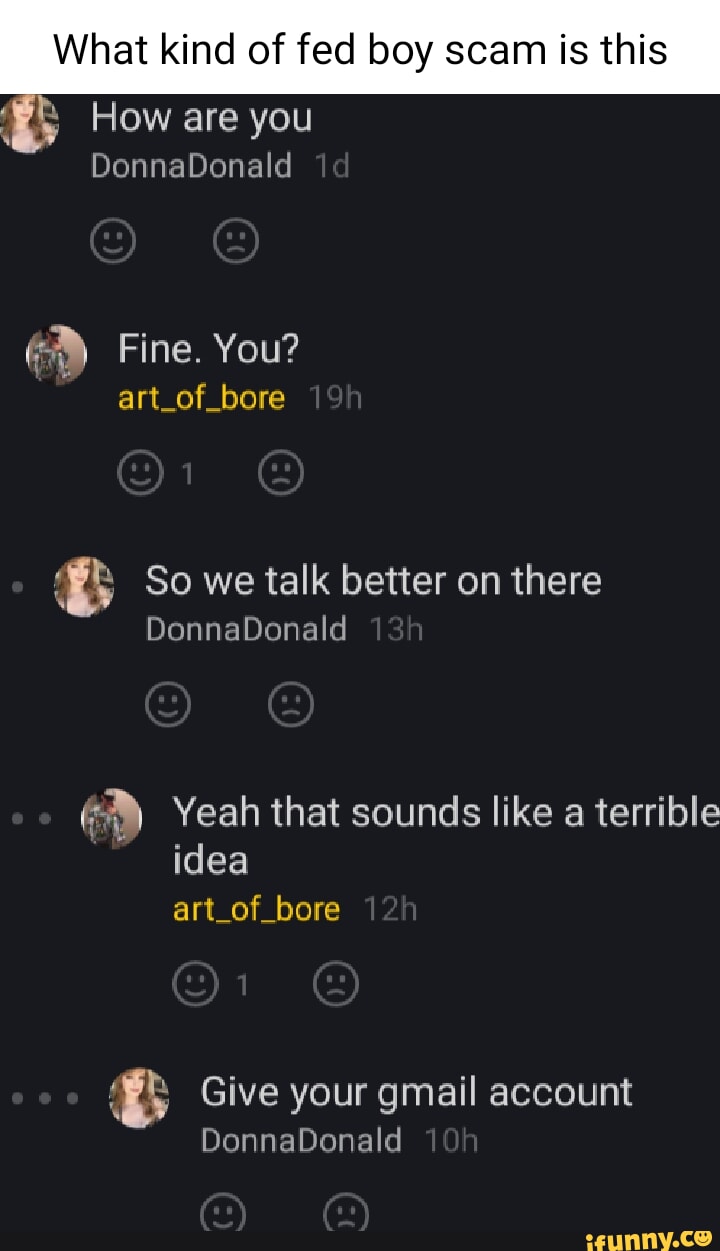Tap the smile icon under "Give your gmail account"
720x1251 pixels.
(222, 1215)
